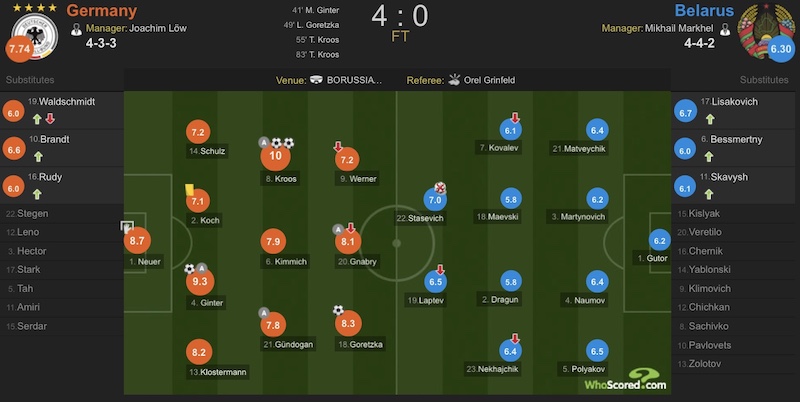Screen dimensions: 800x402
Task: Click the Joachim Löw manager icon
Action: click(x=77, y=29)
